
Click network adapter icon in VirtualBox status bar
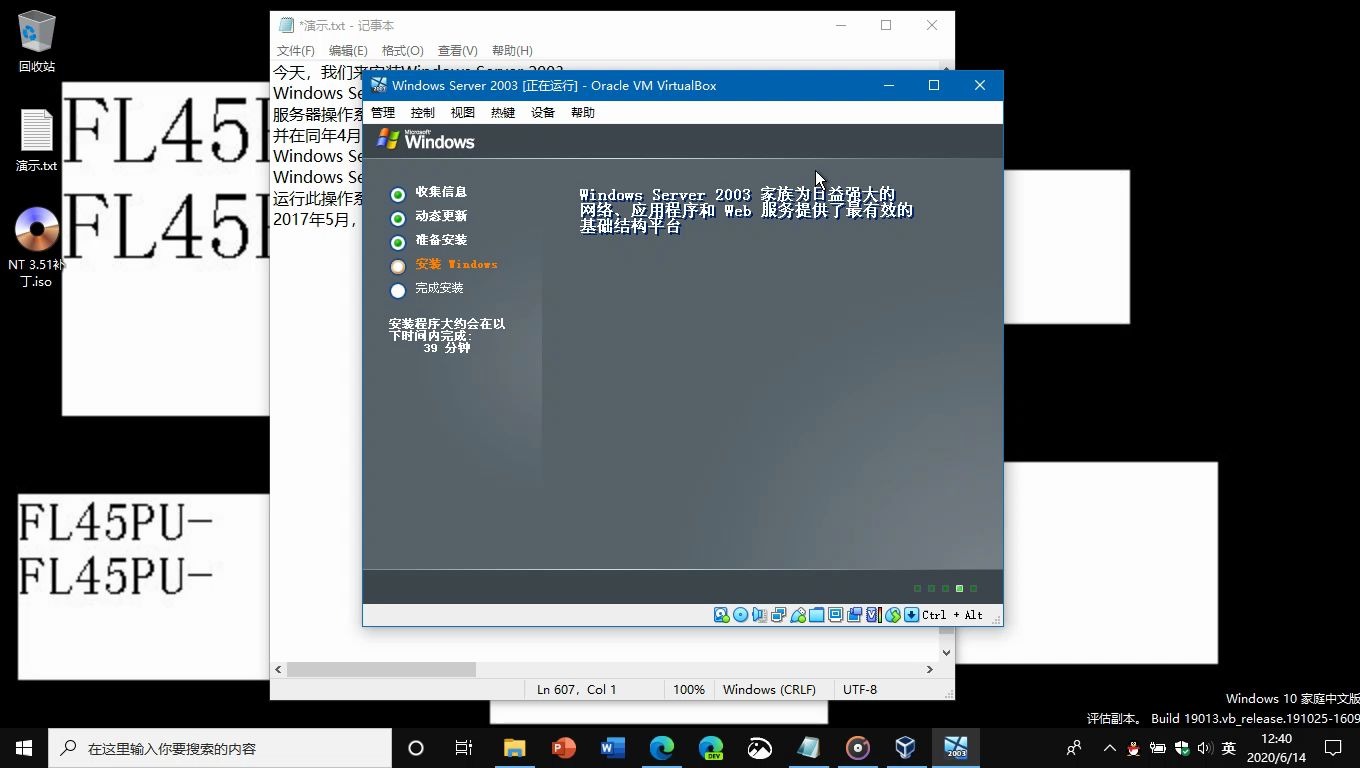pyautogui.click(x=778, y=615)
